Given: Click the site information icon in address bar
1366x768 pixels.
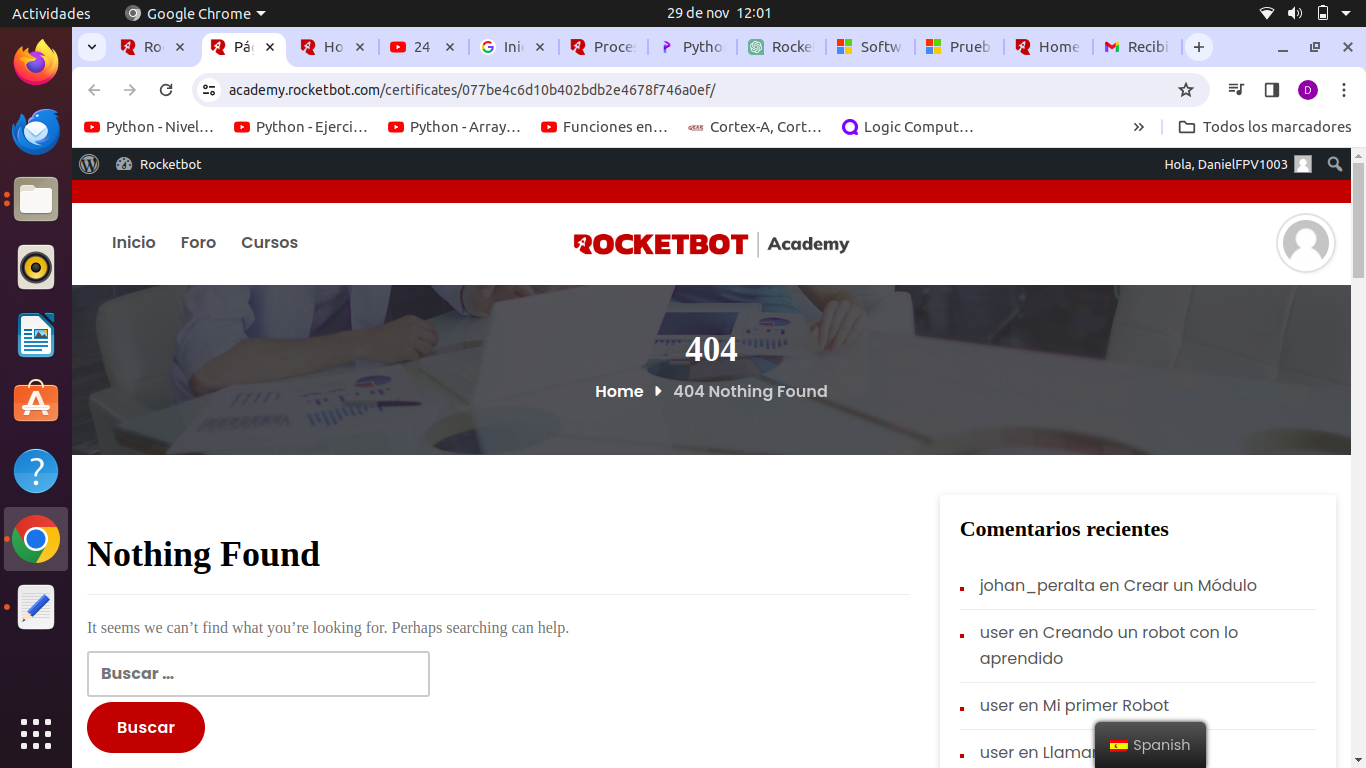Looking at the screenshot, I should click(209, 90).
